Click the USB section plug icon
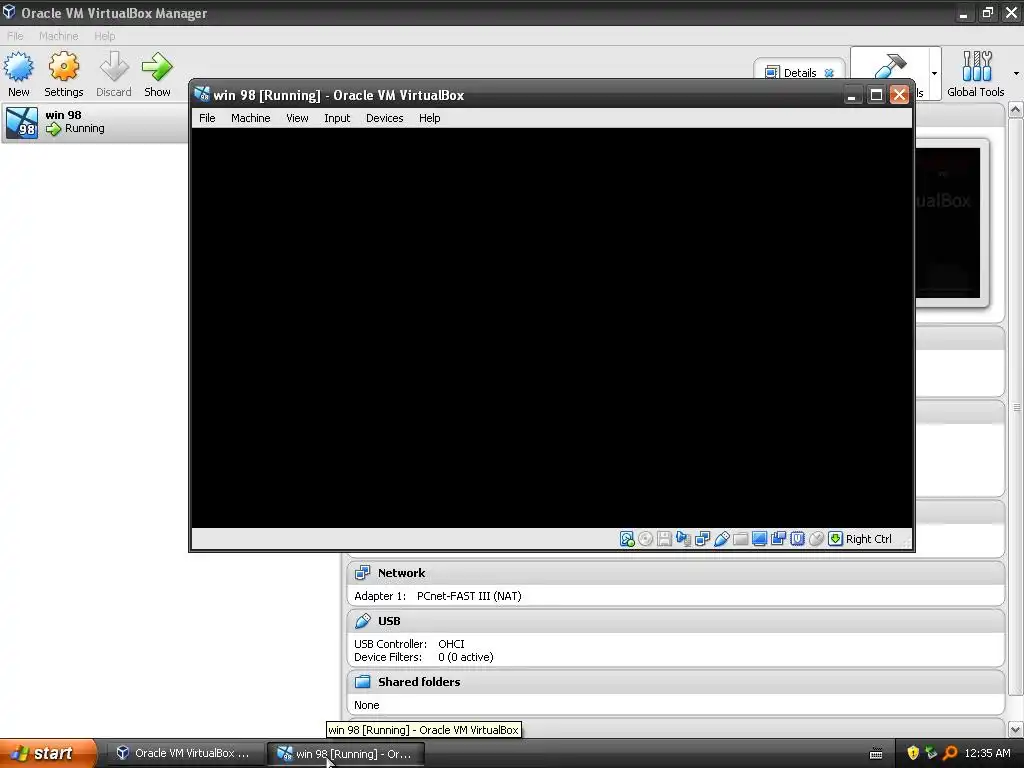1024x768 pixels. coord(362,621)
